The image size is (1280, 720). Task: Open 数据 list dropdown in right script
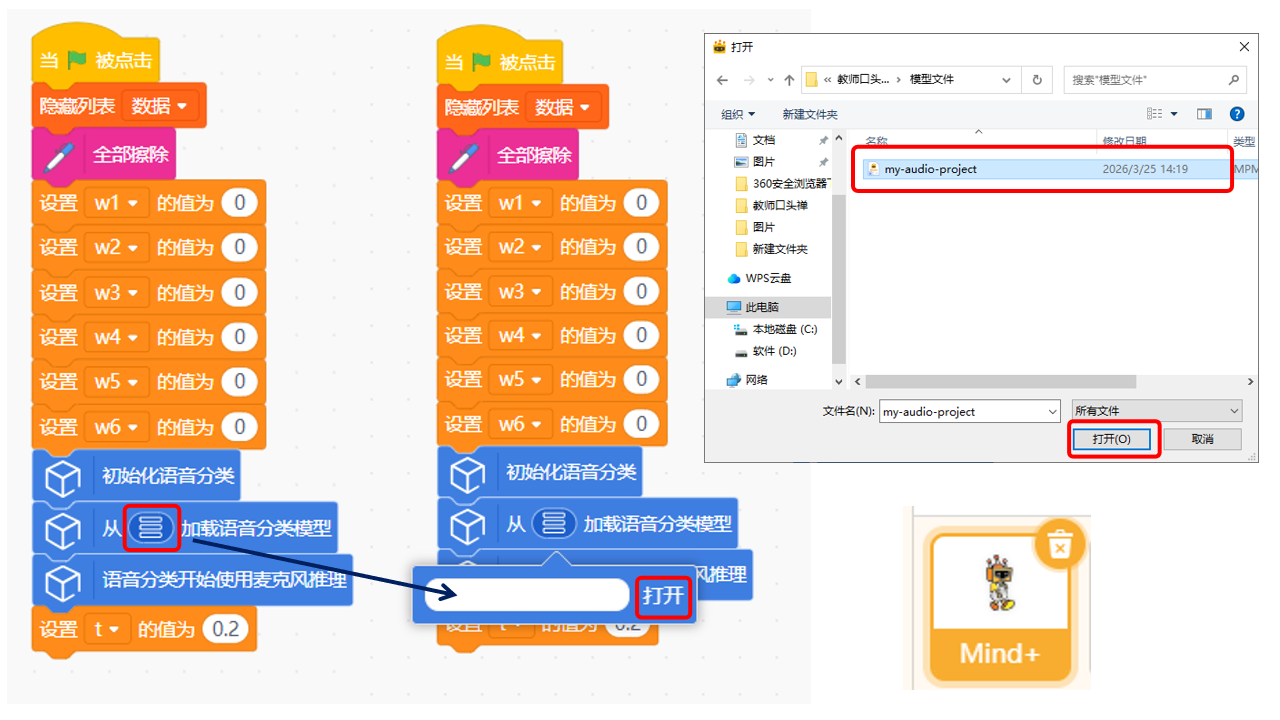pos(563,107)
